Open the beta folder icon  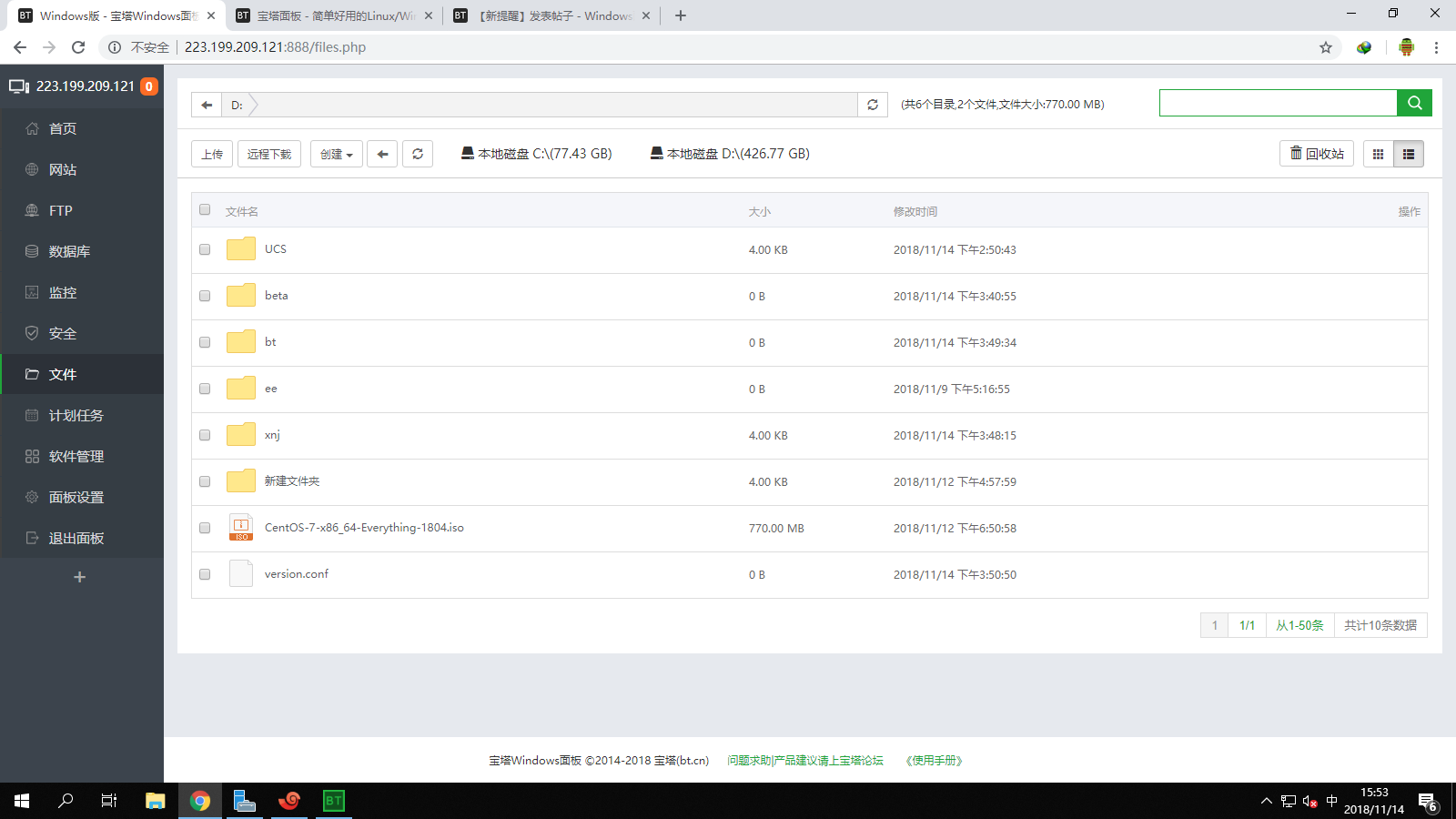click(241, 296)
